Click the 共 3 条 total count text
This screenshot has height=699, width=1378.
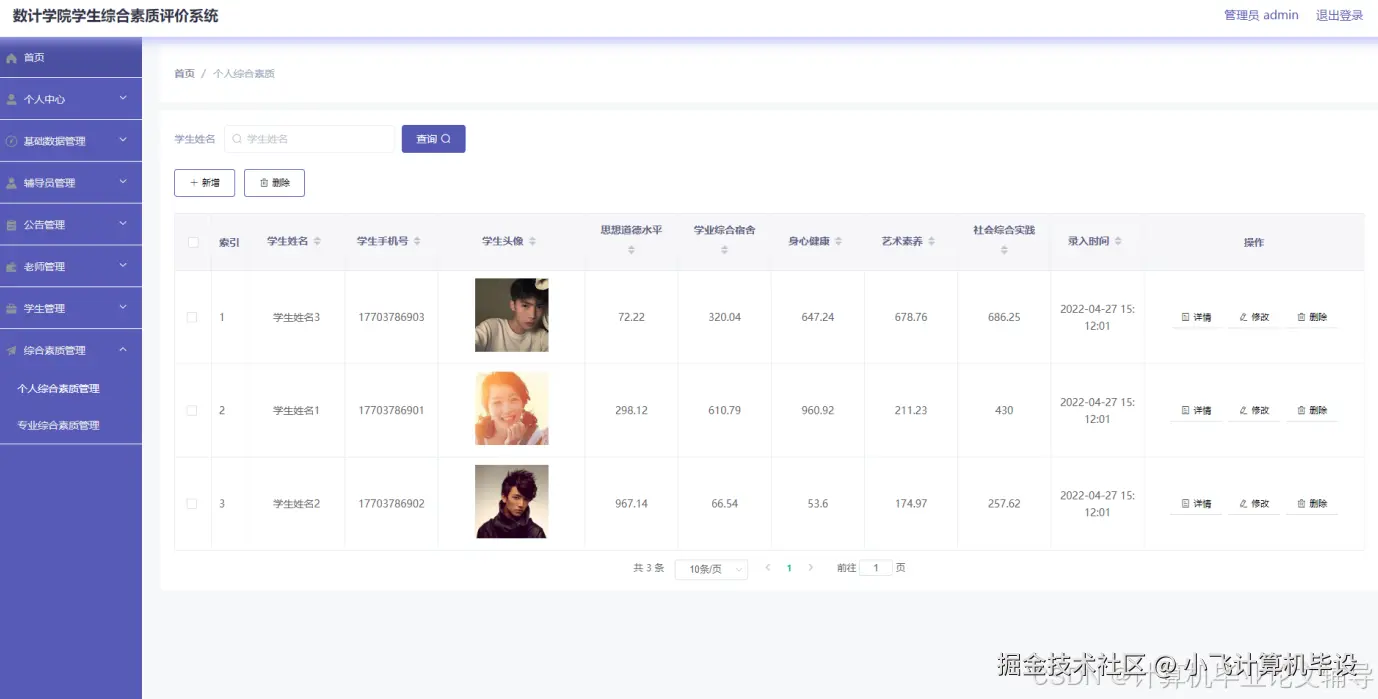click(648, 568)
